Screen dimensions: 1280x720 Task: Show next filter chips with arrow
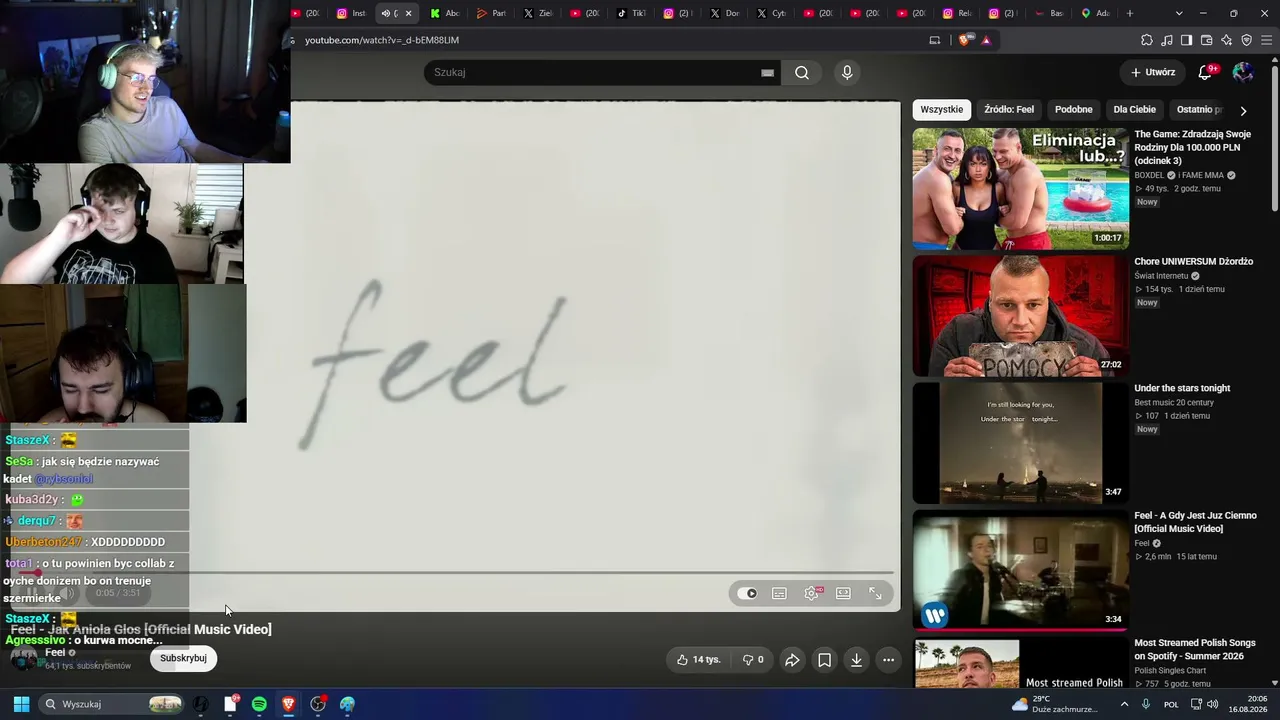click(x=1243, y=110)
